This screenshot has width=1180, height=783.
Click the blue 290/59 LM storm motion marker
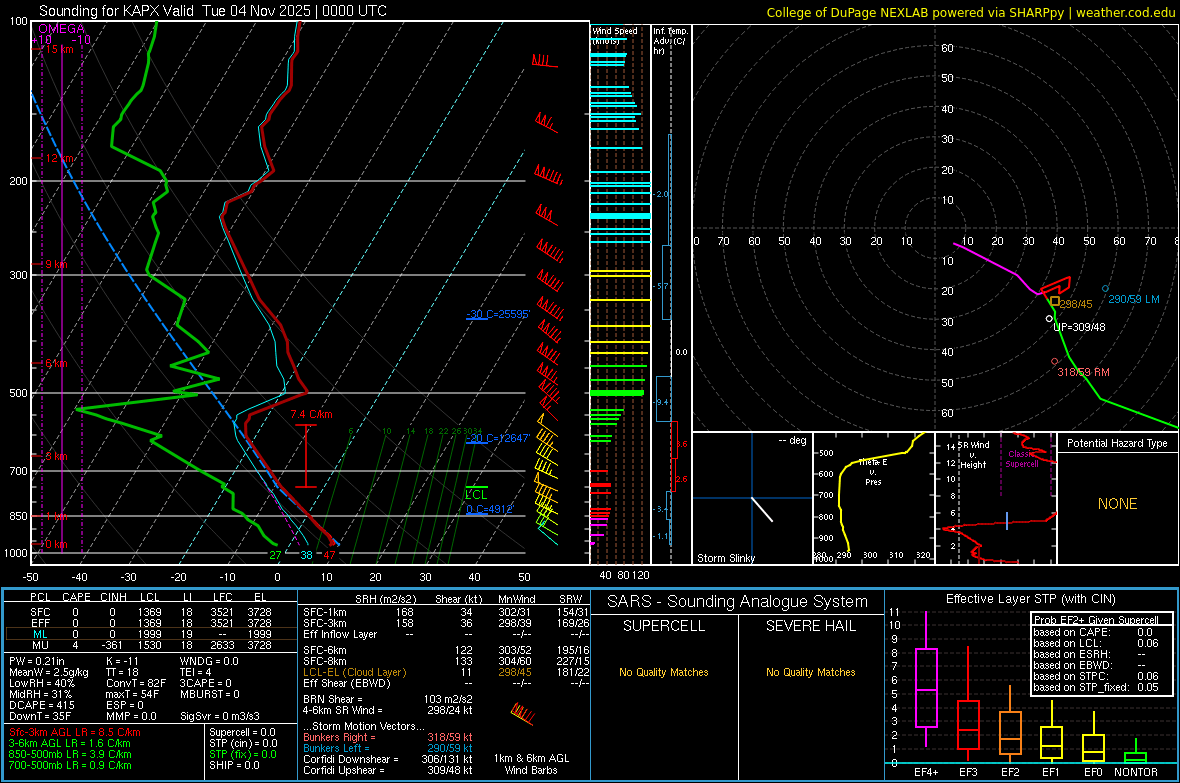pyautogui.click(x=1105, y=288)
